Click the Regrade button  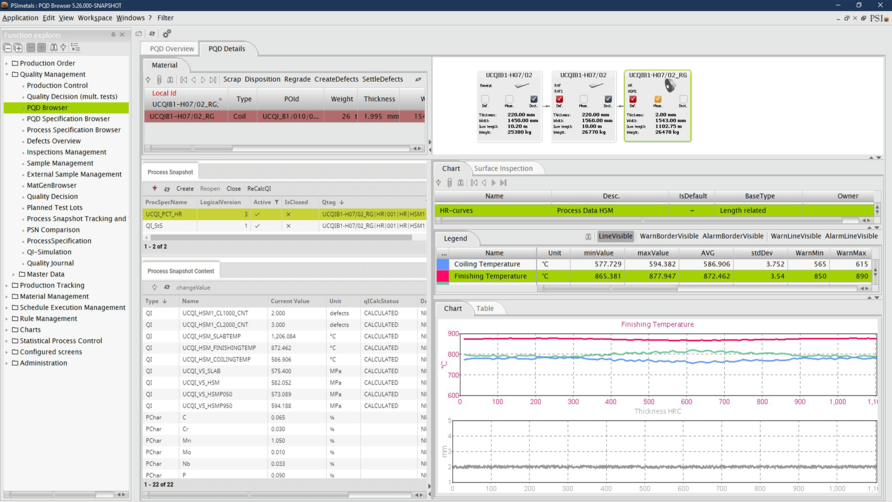click(297, 80)
